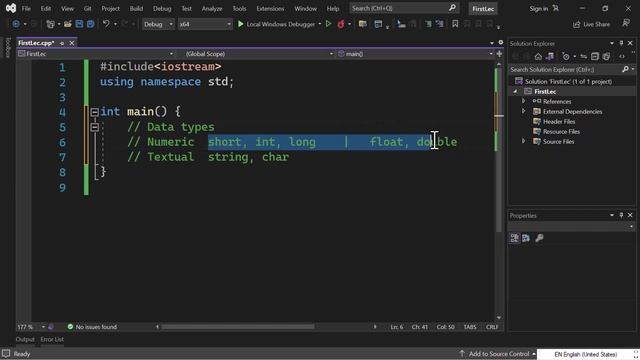Collapse the FirstLec project node
Viewport: 640px width, 360px height.
pyautogui.click(x=515, y=91)
